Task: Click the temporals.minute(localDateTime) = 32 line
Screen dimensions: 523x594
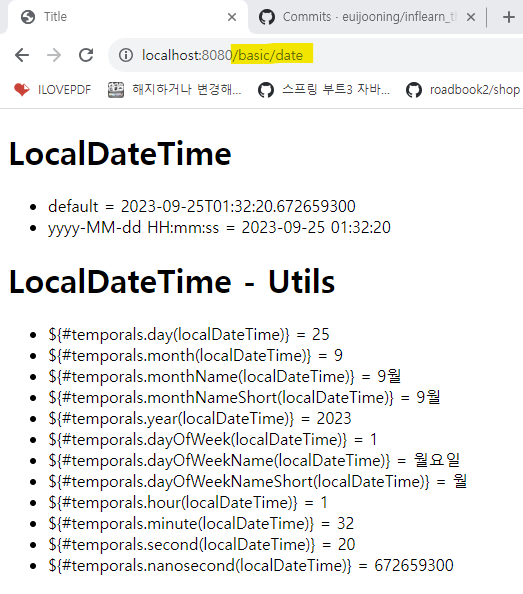Action: 201,524
